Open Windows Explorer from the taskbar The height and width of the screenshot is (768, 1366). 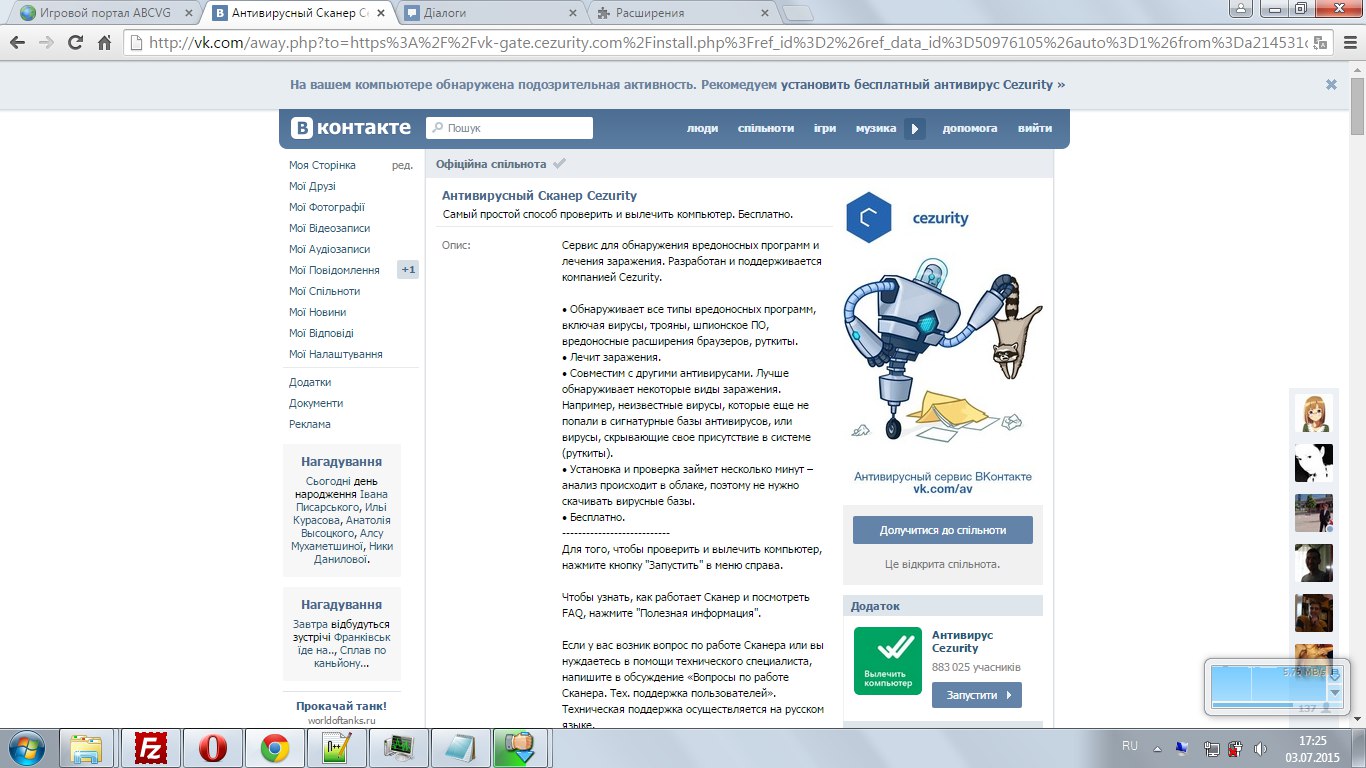pos(88,748)
